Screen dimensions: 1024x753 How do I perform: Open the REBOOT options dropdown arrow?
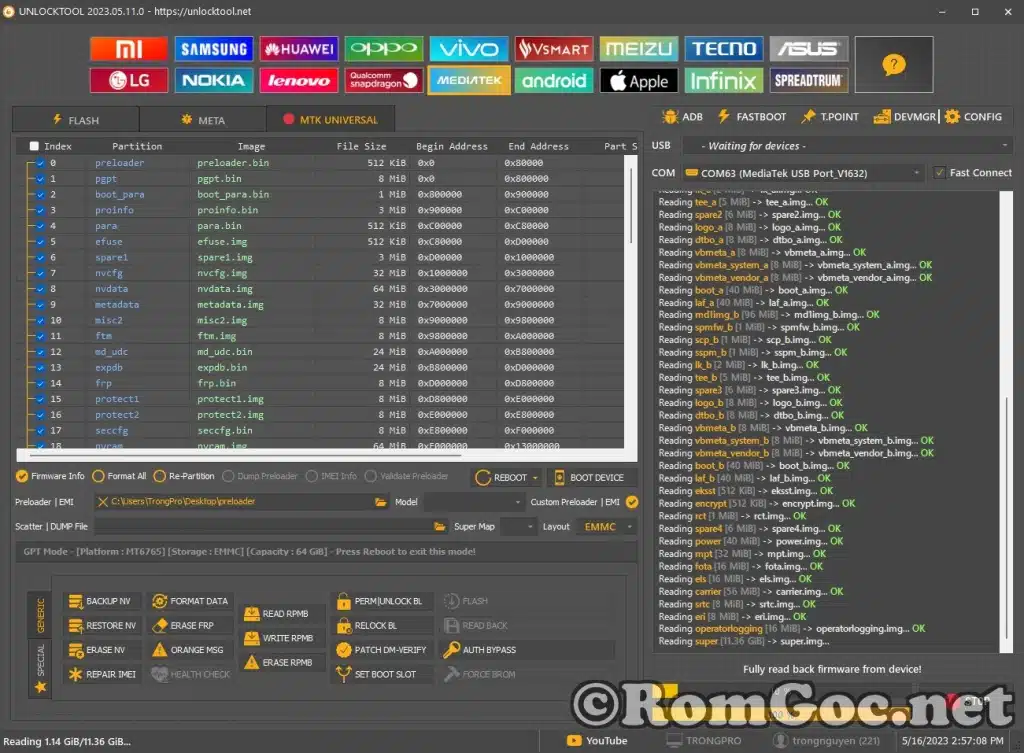pos(536,478)
